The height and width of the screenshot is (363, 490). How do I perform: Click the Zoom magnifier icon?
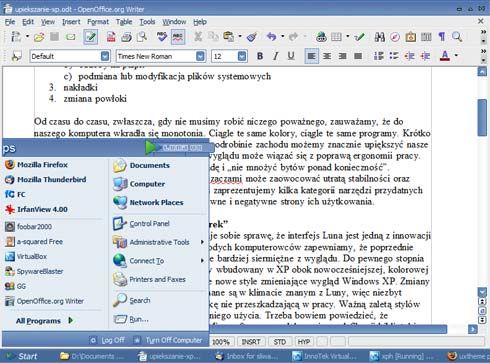[x=457, y=37]
